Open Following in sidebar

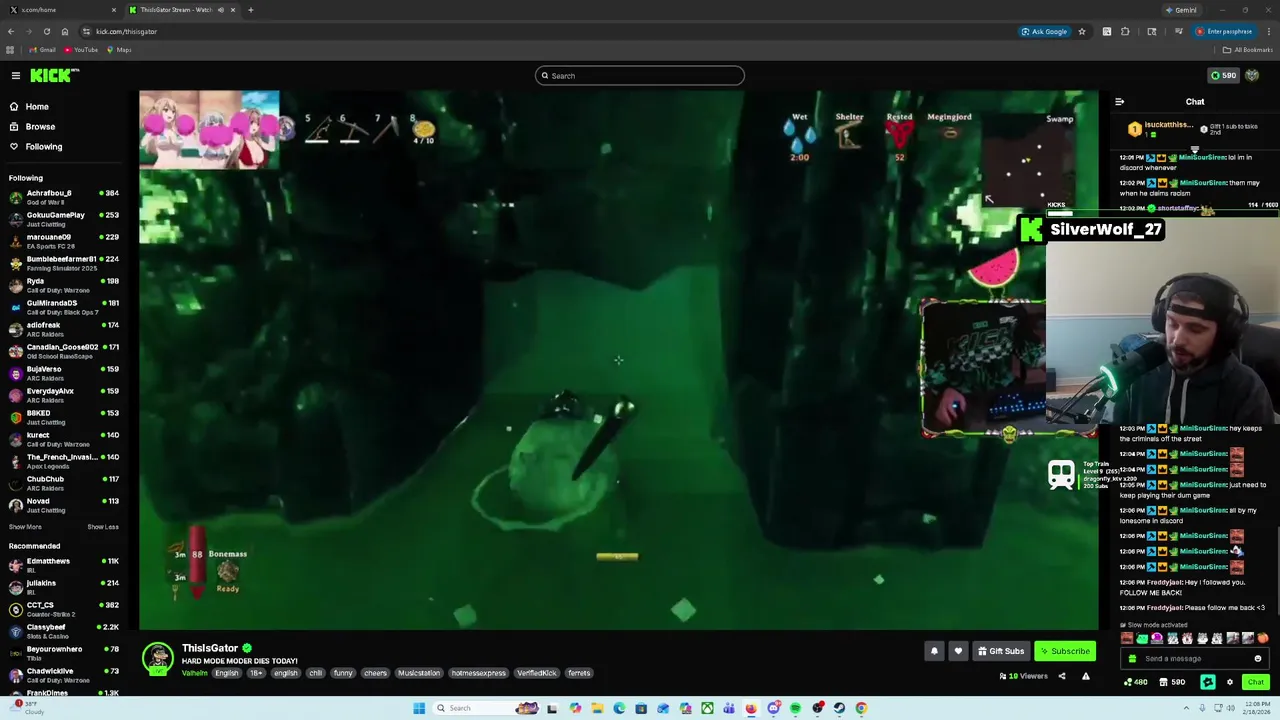pyautogui.click(x=36, y=147)
